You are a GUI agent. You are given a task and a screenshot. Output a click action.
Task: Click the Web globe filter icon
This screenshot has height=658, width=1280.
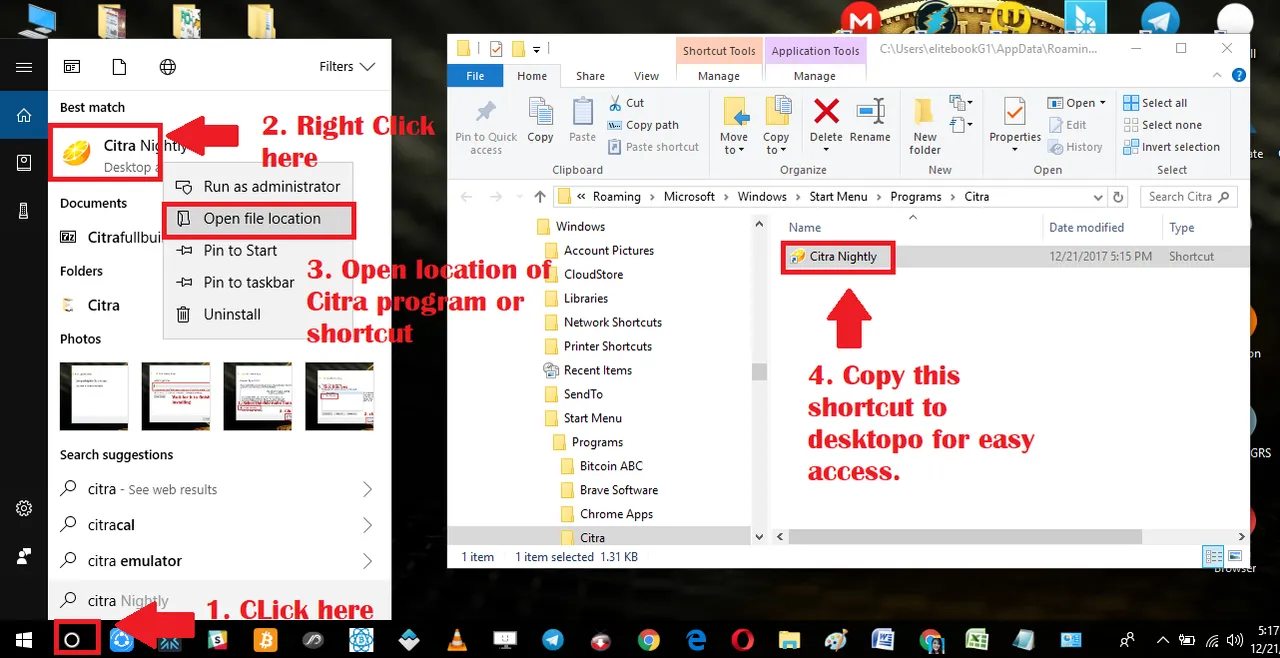tap(168, 67)
